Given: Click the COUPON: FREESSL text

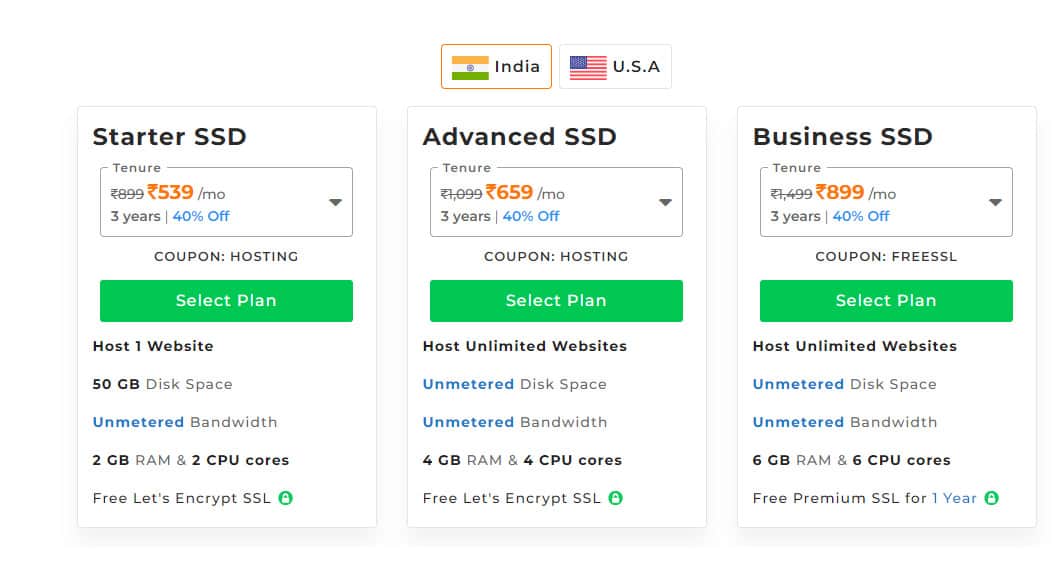Looking at the screenshot, I should [x=886, y=256].
